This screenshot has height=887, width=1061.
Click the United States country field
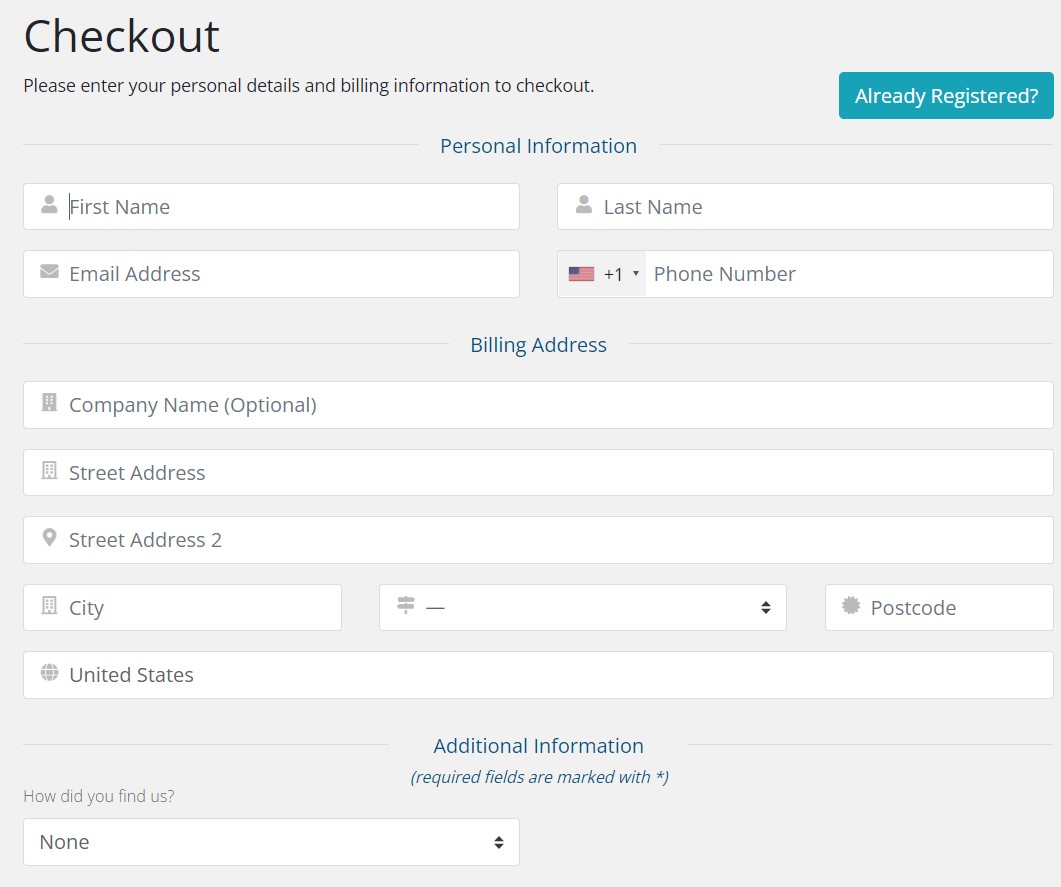coord(539,675)
